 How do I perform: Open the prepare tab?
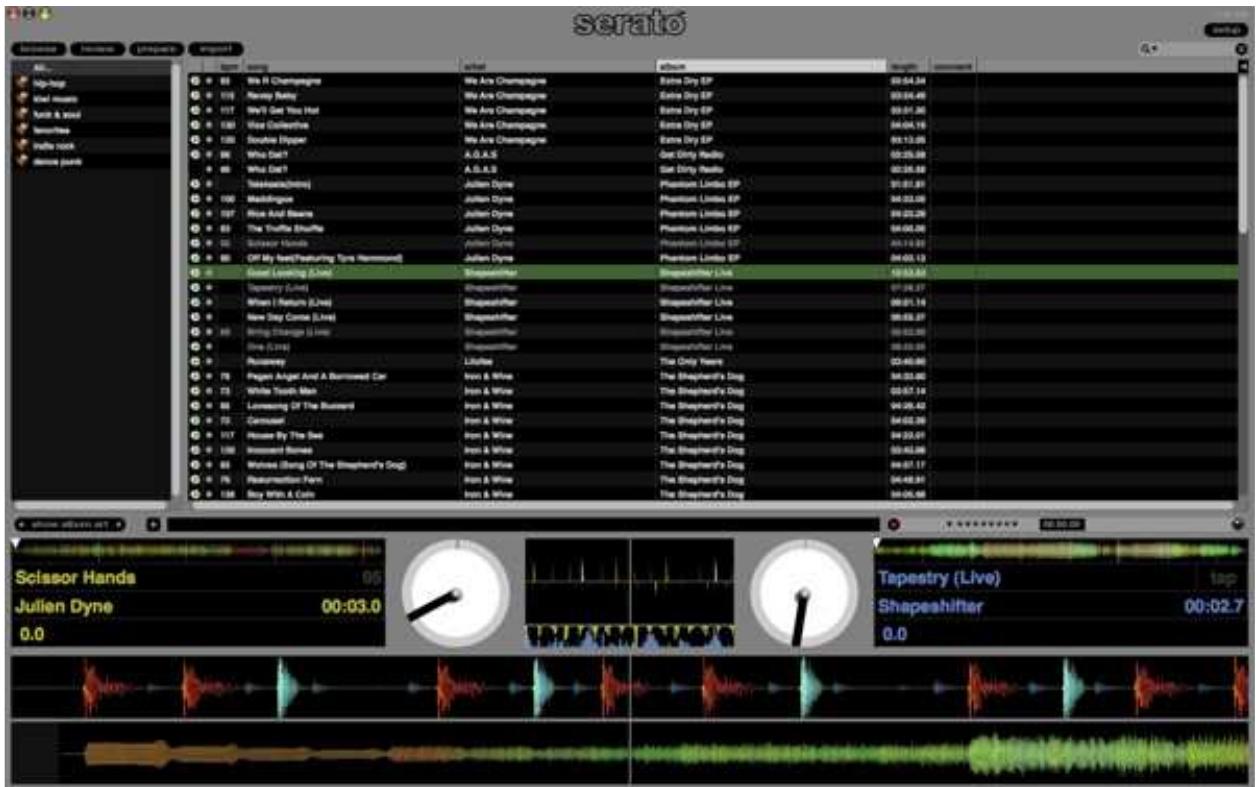157,49
